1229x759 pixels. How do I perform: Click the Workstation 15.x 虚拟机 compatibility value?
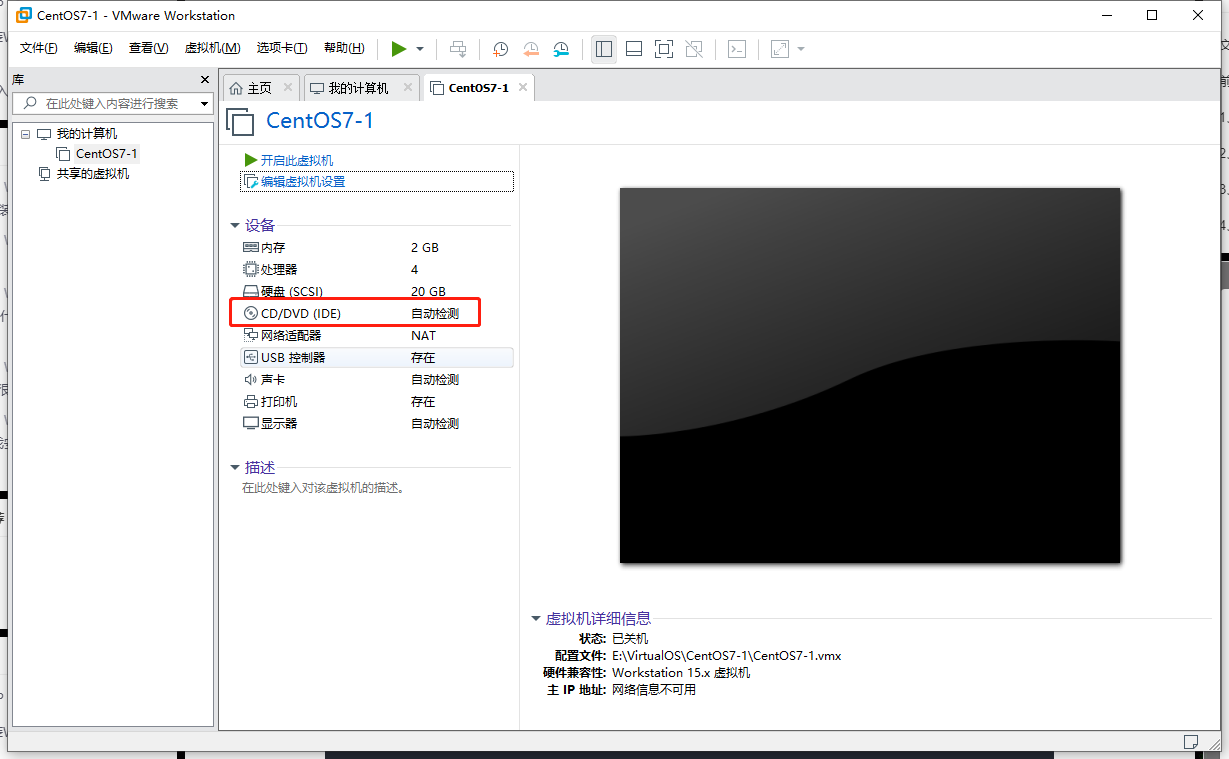click(681, 673)
